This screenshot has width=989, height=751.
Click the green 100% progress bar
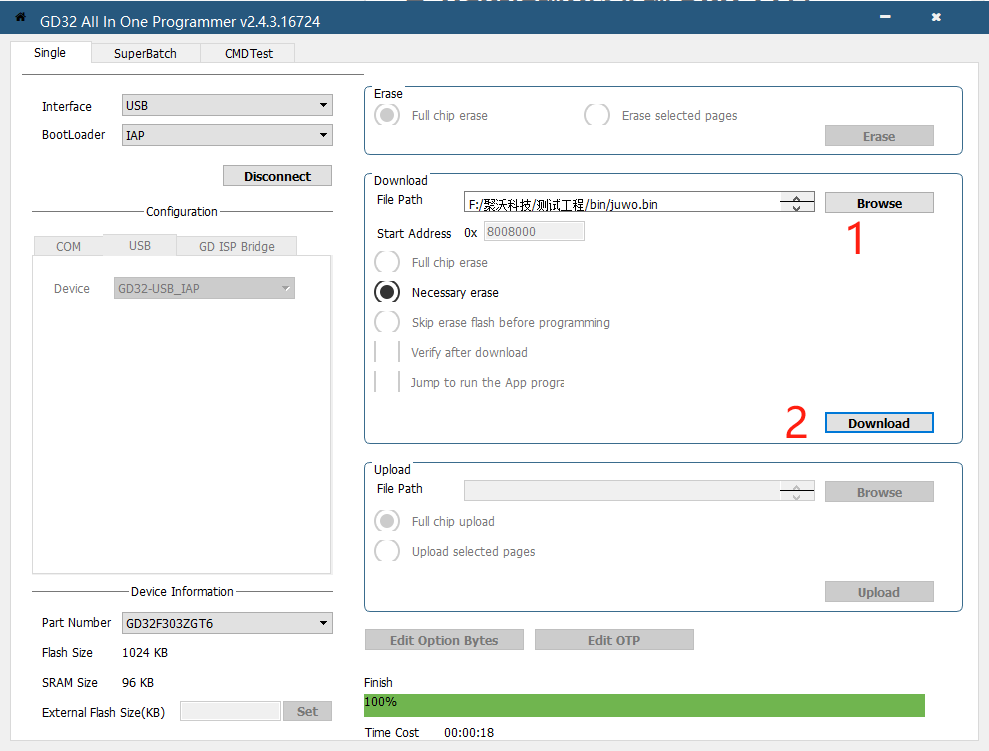[644, 706]
